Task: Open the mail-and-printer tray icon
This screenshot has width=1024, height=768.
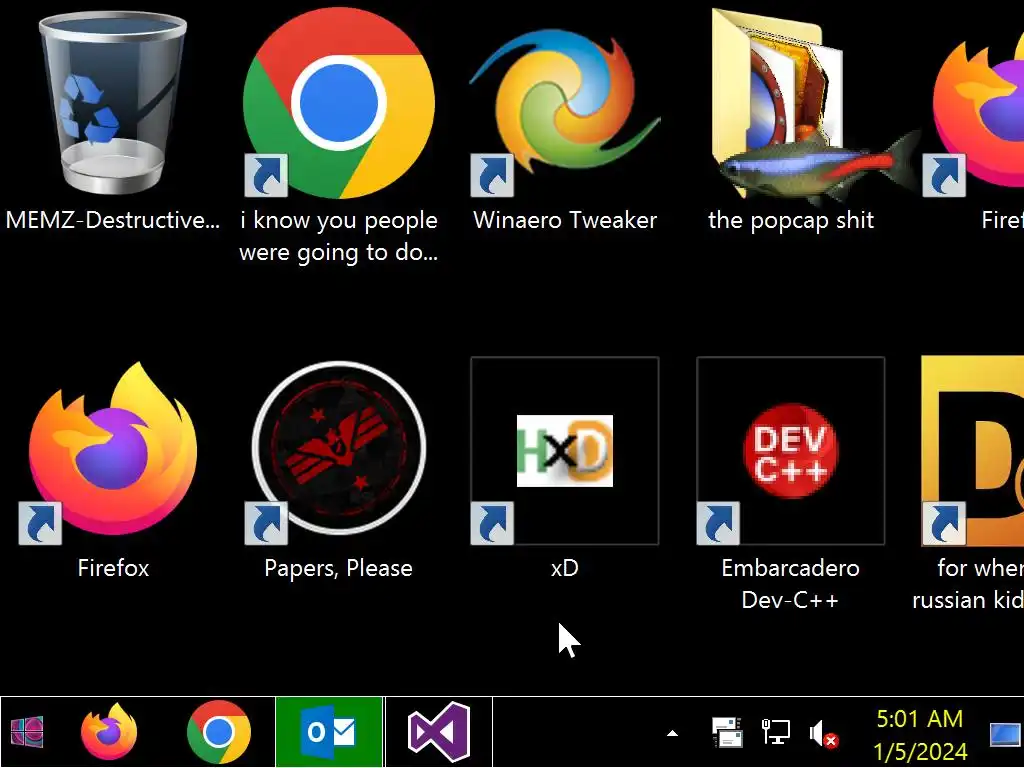Action: (x=727, y=732)
